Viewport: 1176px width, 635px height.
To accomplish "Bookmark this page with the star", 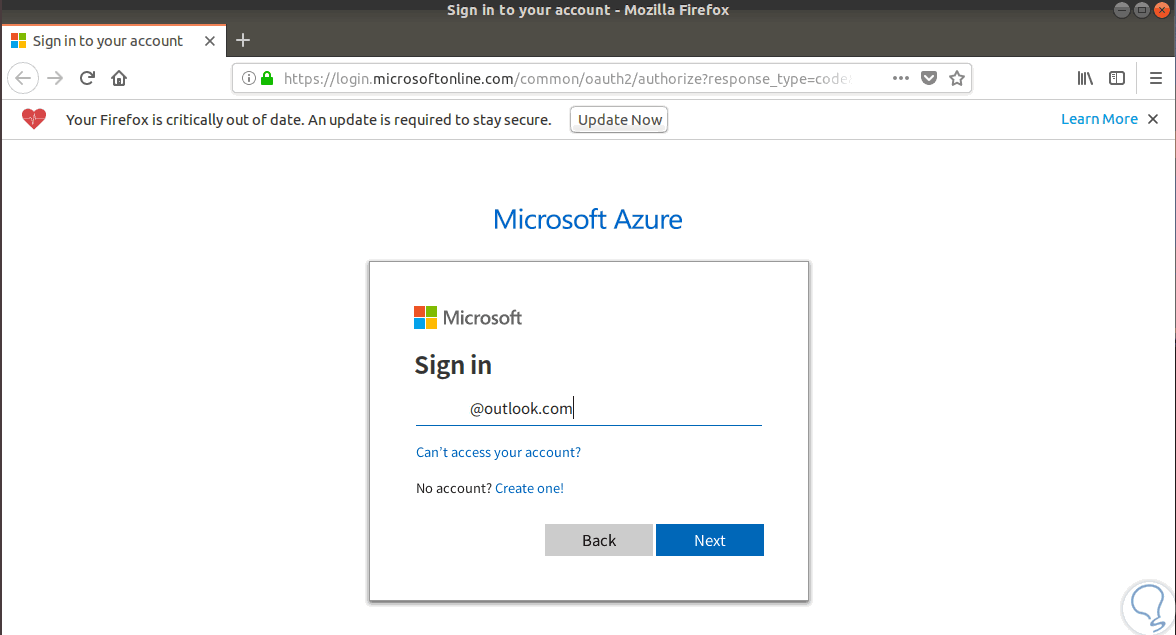I will click(957, 78).
